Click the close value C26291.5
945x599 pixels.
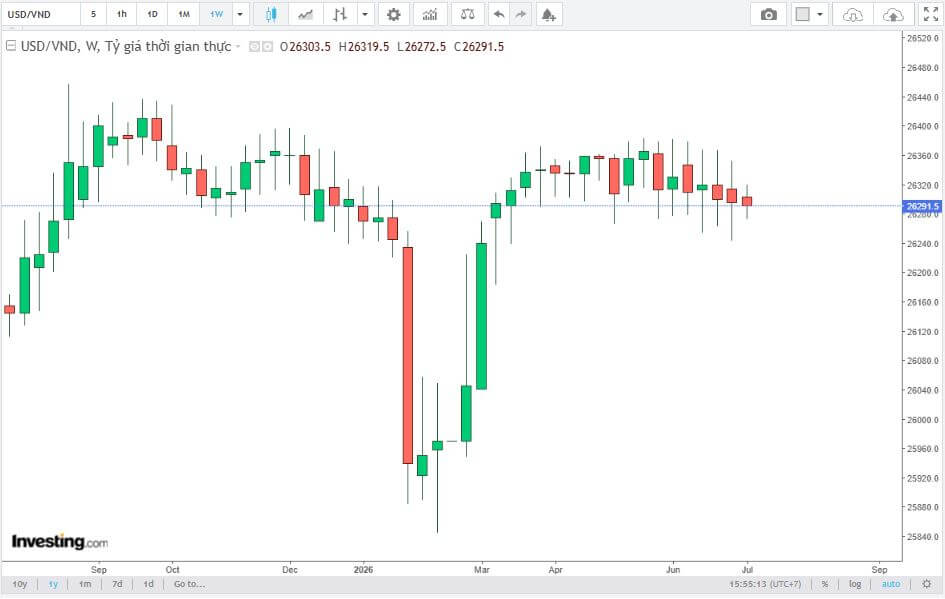click(479, 46)
